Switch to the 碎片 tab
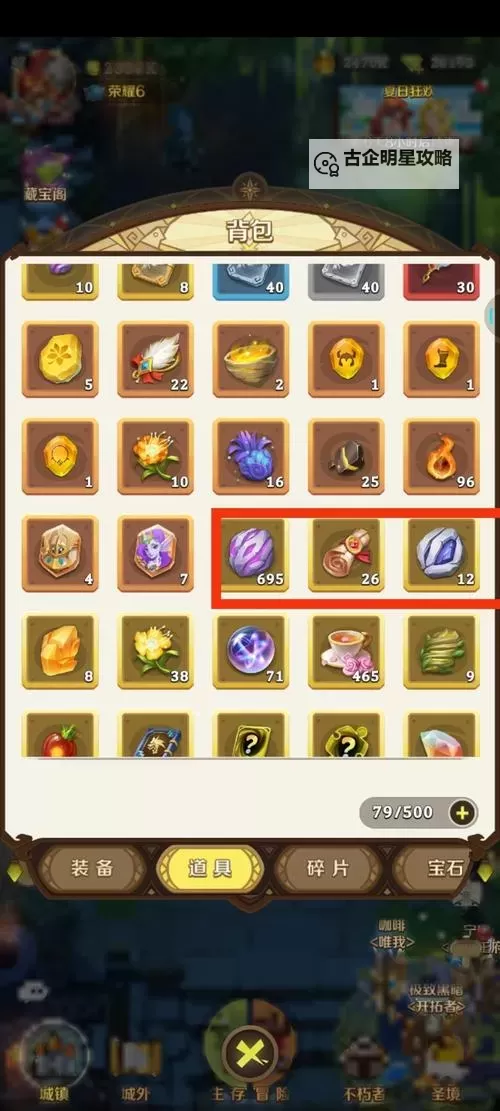 coord(328,868)
